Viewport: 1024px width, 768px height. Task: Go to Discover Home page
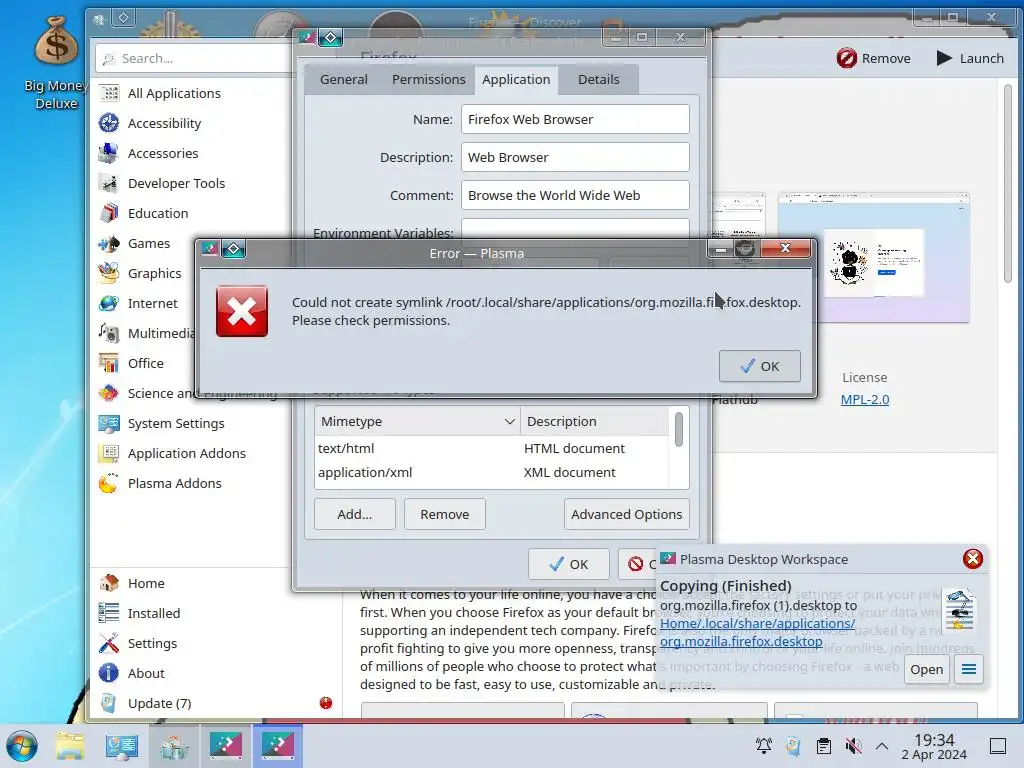pos(146,584)
